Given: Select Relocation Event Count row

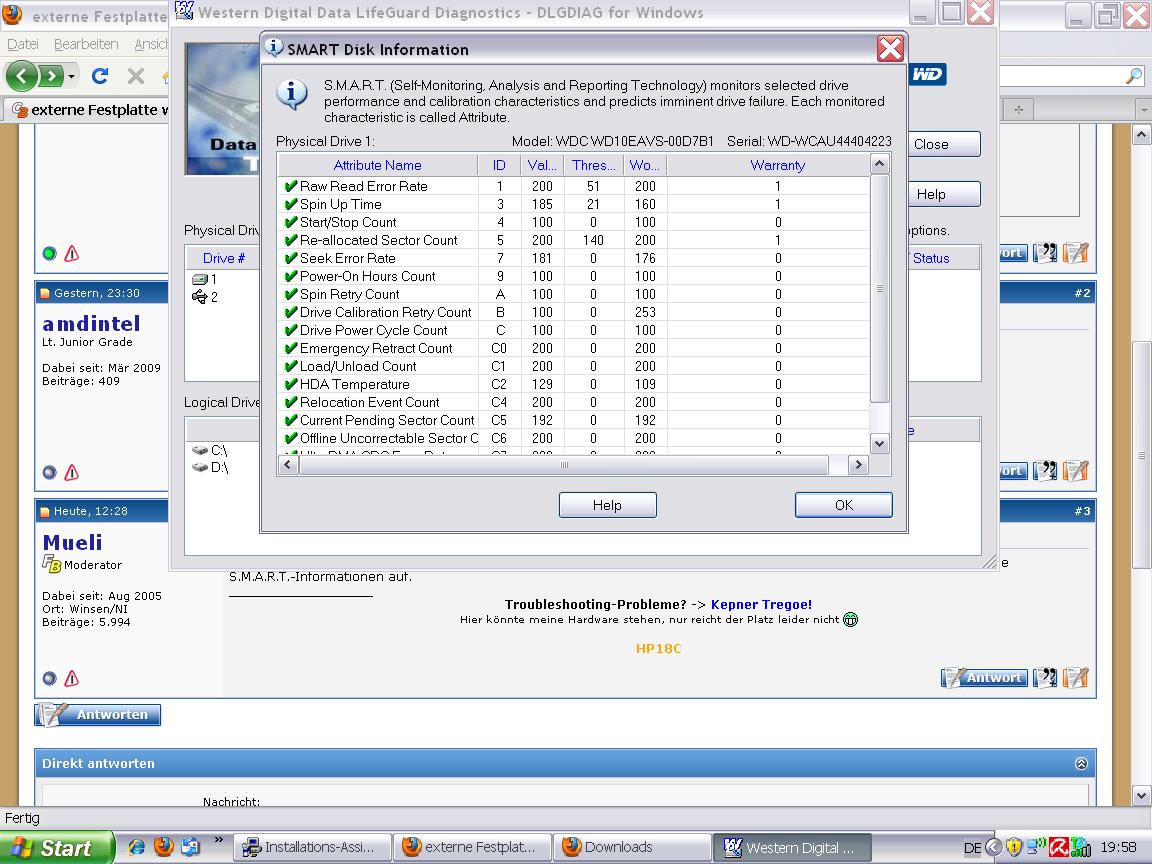Looking at the screenshot, I should pyautogui.click(x=573, y=402).
